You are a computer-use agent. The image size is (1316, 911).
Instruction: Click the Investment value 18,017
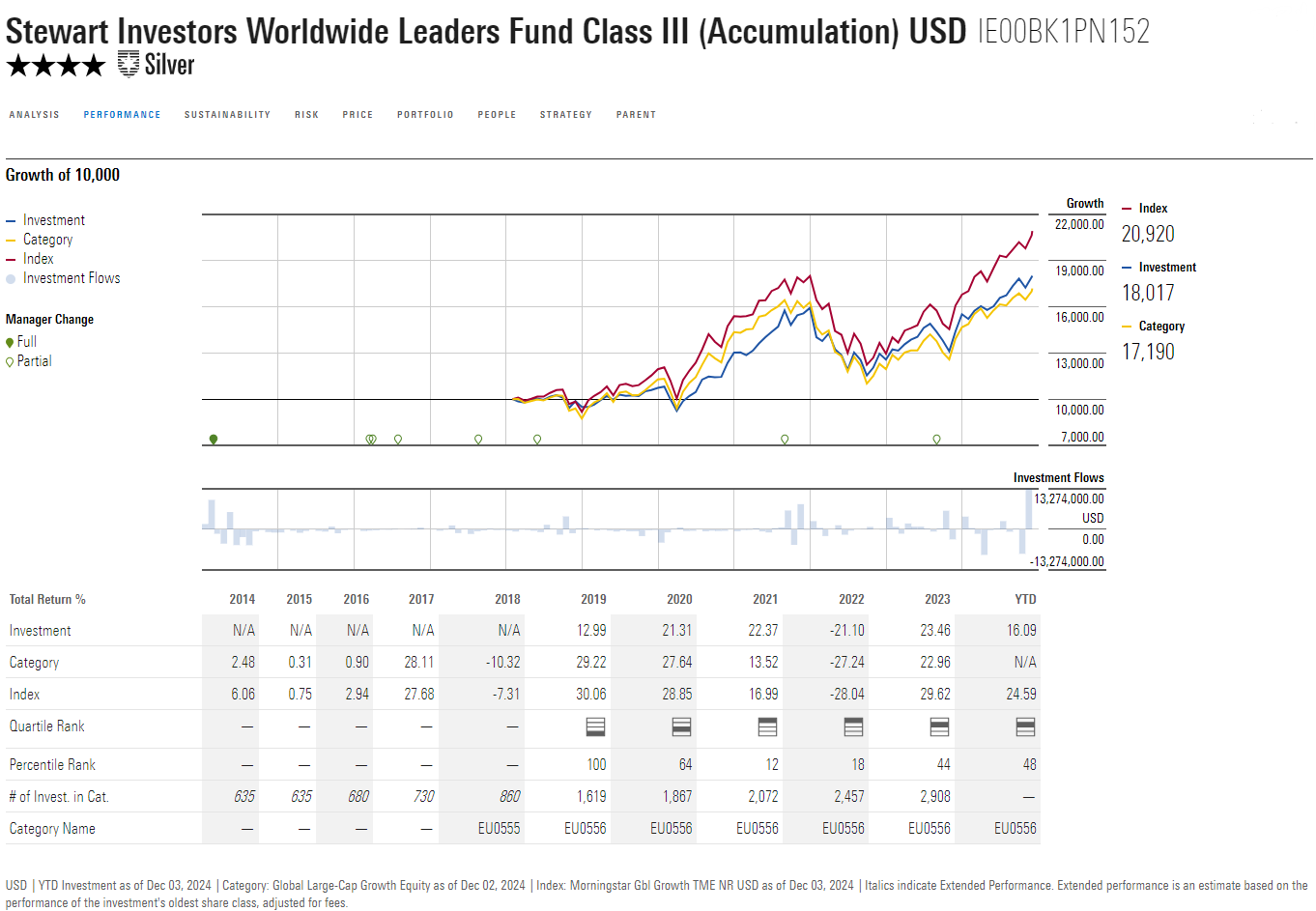pos(1148,293)
